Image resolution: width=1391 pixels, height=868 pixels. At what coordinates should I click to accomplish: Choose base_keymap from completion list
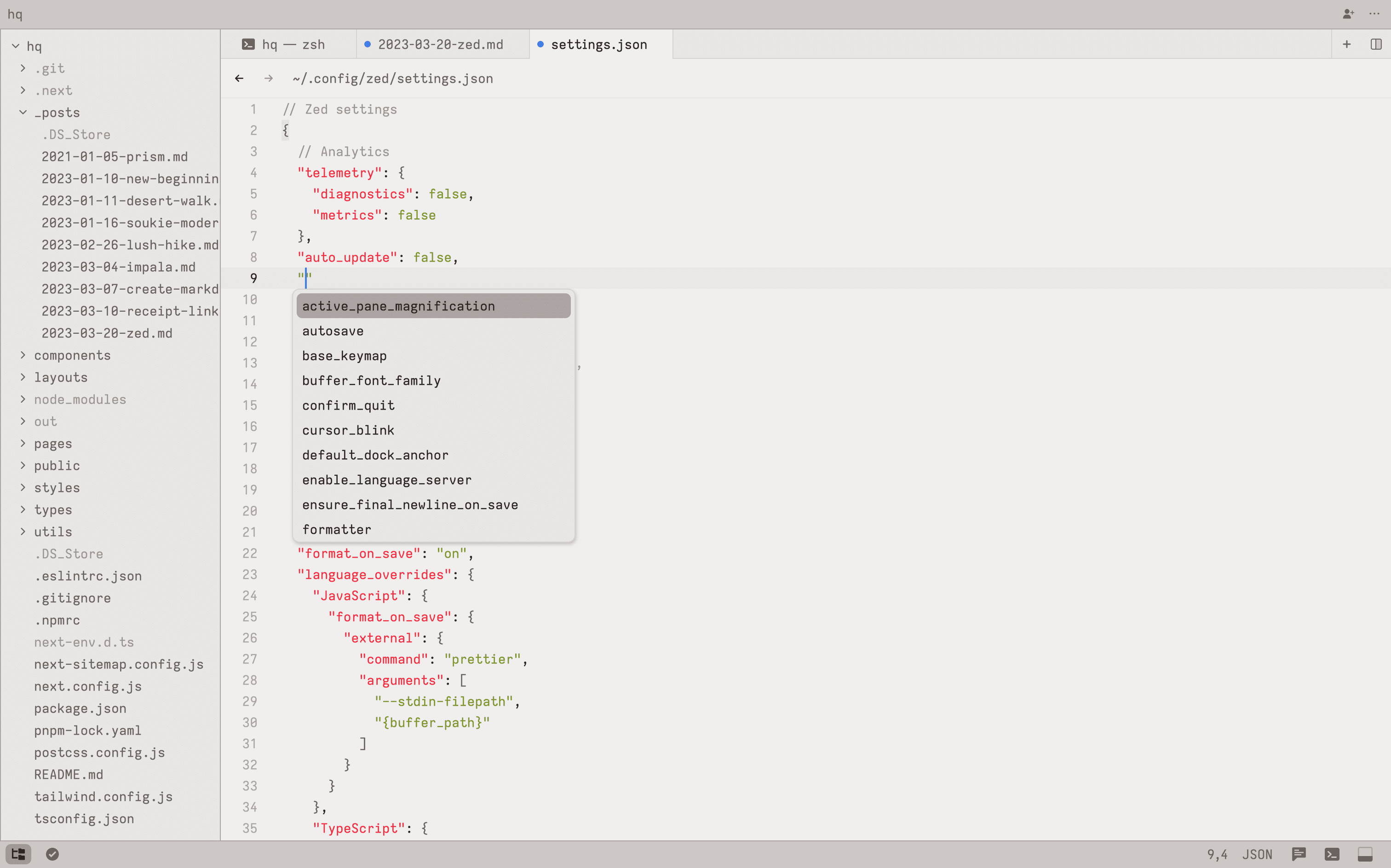(434, 356)
